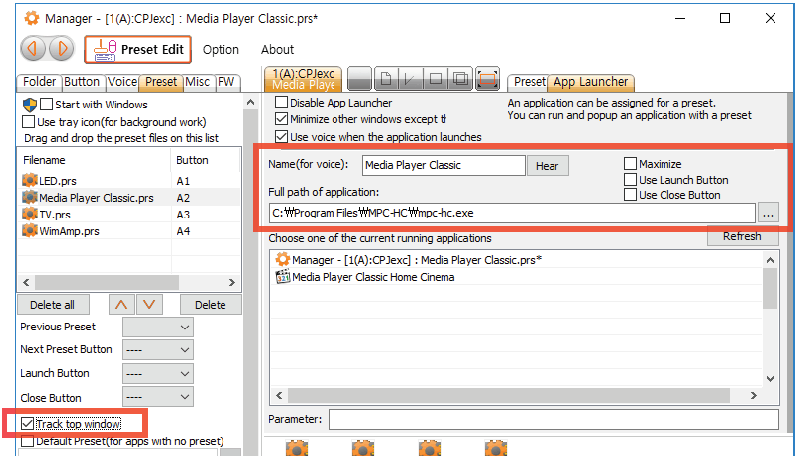Viewport: 799px width, 458px height.
Task: Click the check mark toolbar icon
Action: coord(410,79)
